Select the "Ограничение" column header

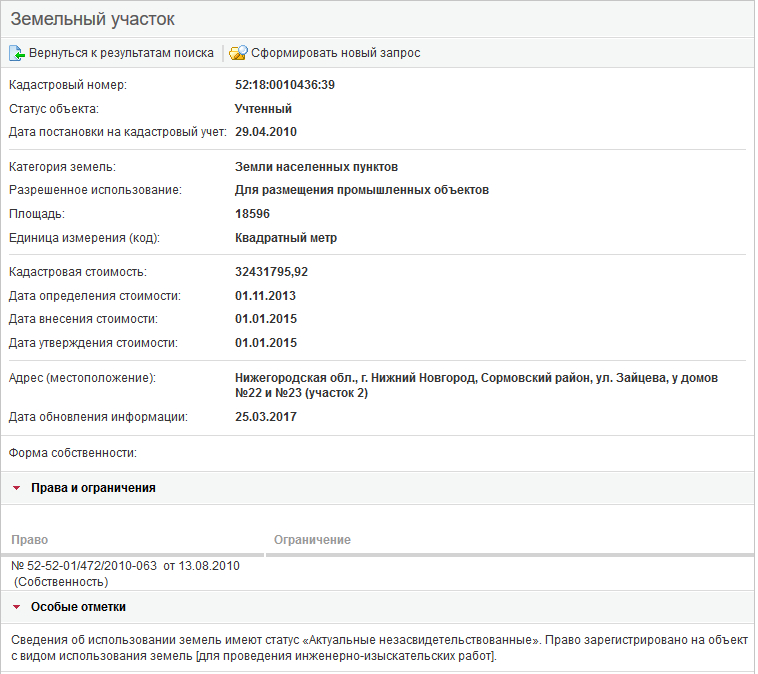(x=312, y=540)
